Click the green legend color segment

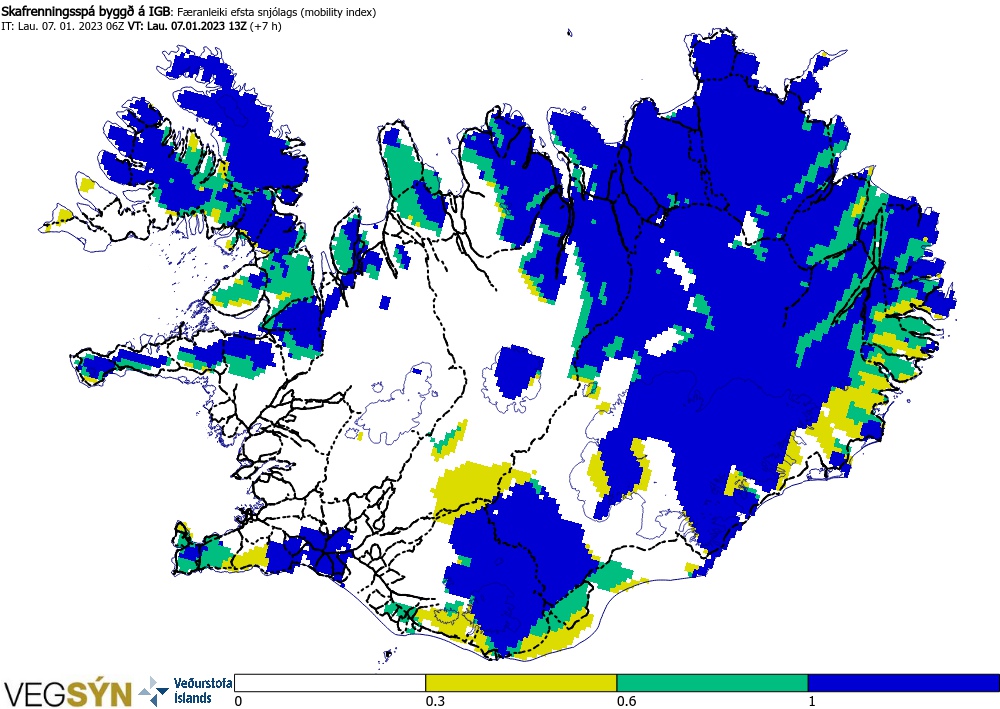[712, 683]
